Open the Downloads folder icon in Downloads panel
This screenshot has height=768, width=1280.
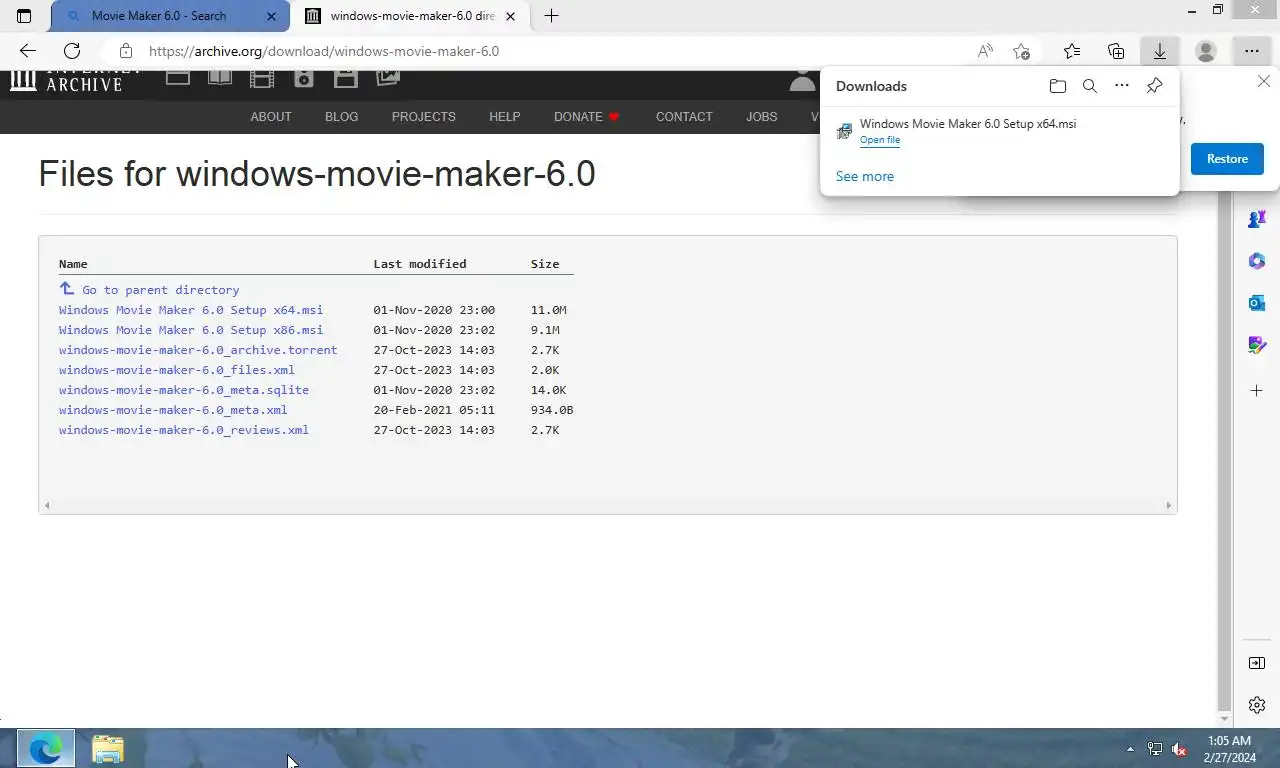(1057, 86)
